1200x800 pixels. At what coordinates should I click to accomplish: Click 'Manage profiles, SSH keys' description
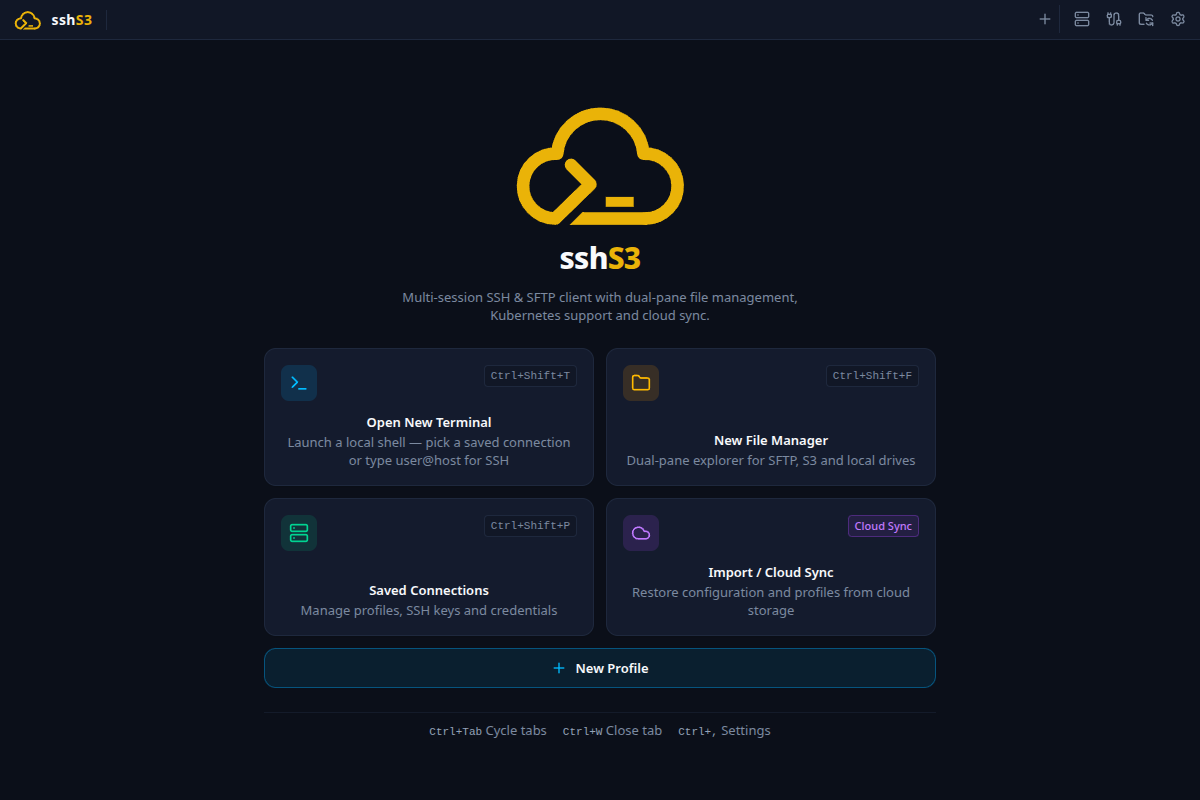coord(429,610)
